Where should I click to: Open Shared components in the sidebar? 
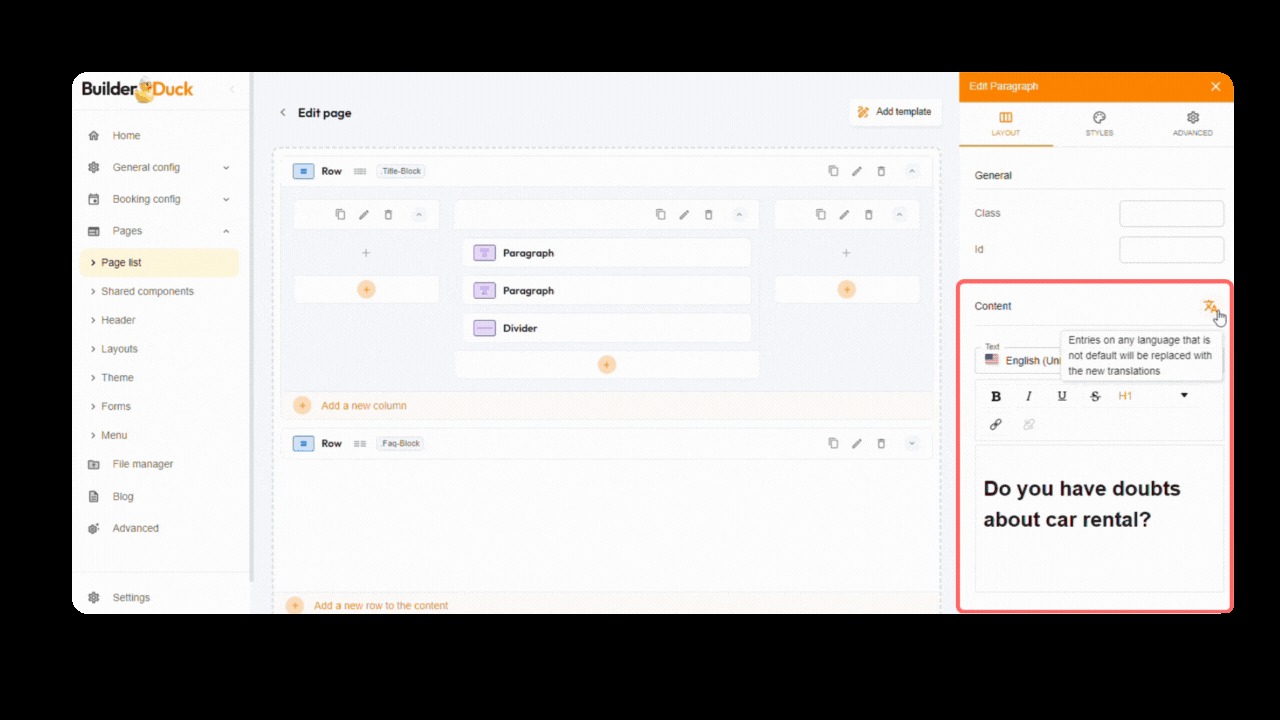(147, 291)
